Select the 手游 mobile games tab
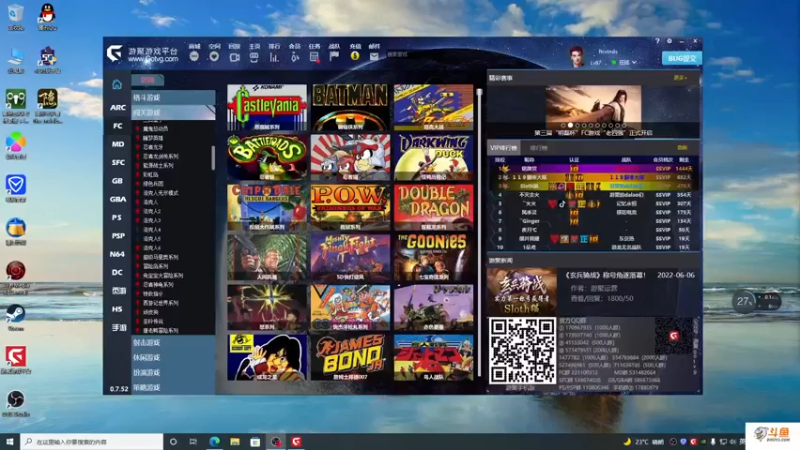This screenshot has height=450, width=800. pos(118,327)
